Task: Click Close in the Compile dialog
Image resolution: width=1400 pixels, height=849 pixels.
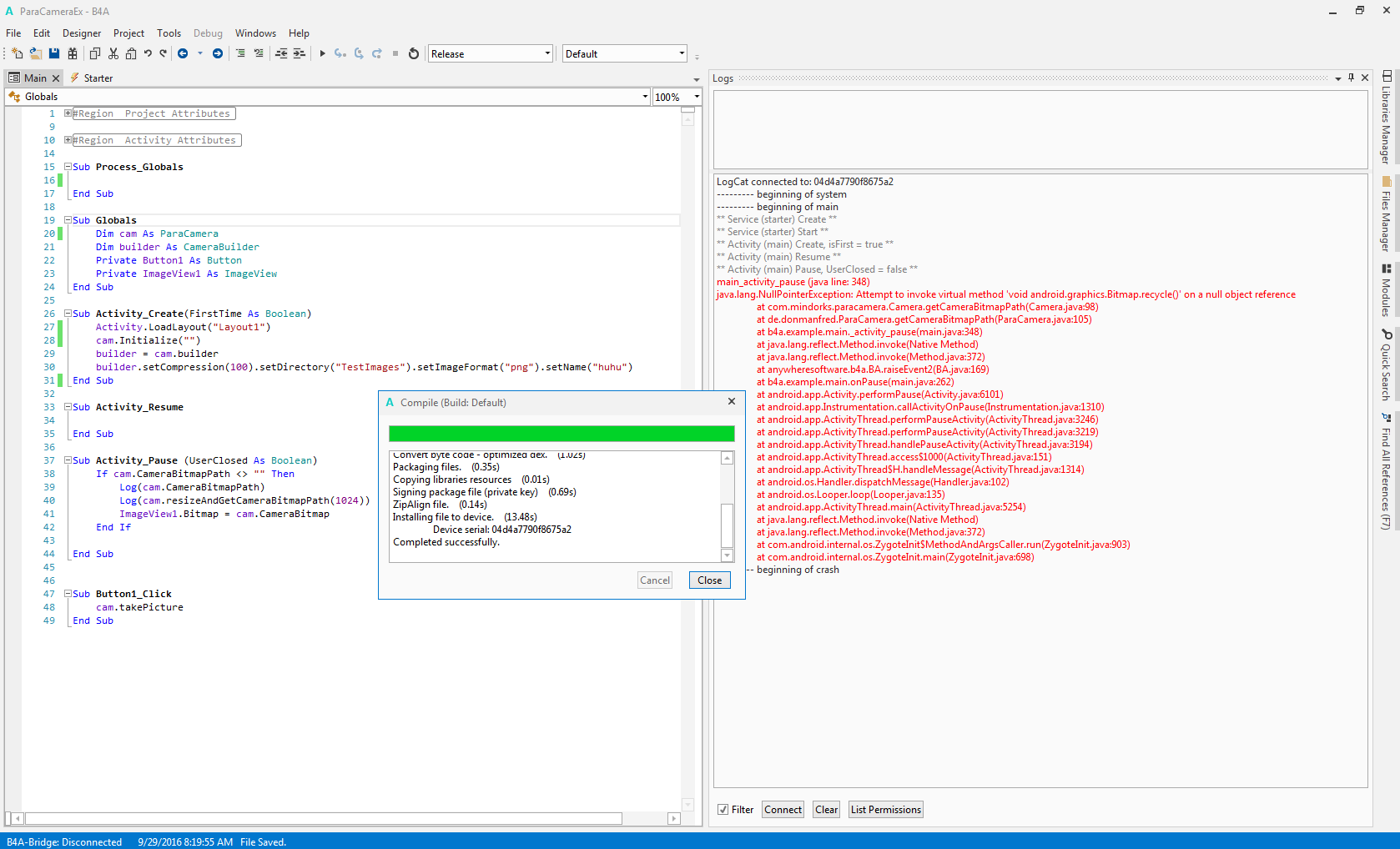Action: tap(710, 580)
